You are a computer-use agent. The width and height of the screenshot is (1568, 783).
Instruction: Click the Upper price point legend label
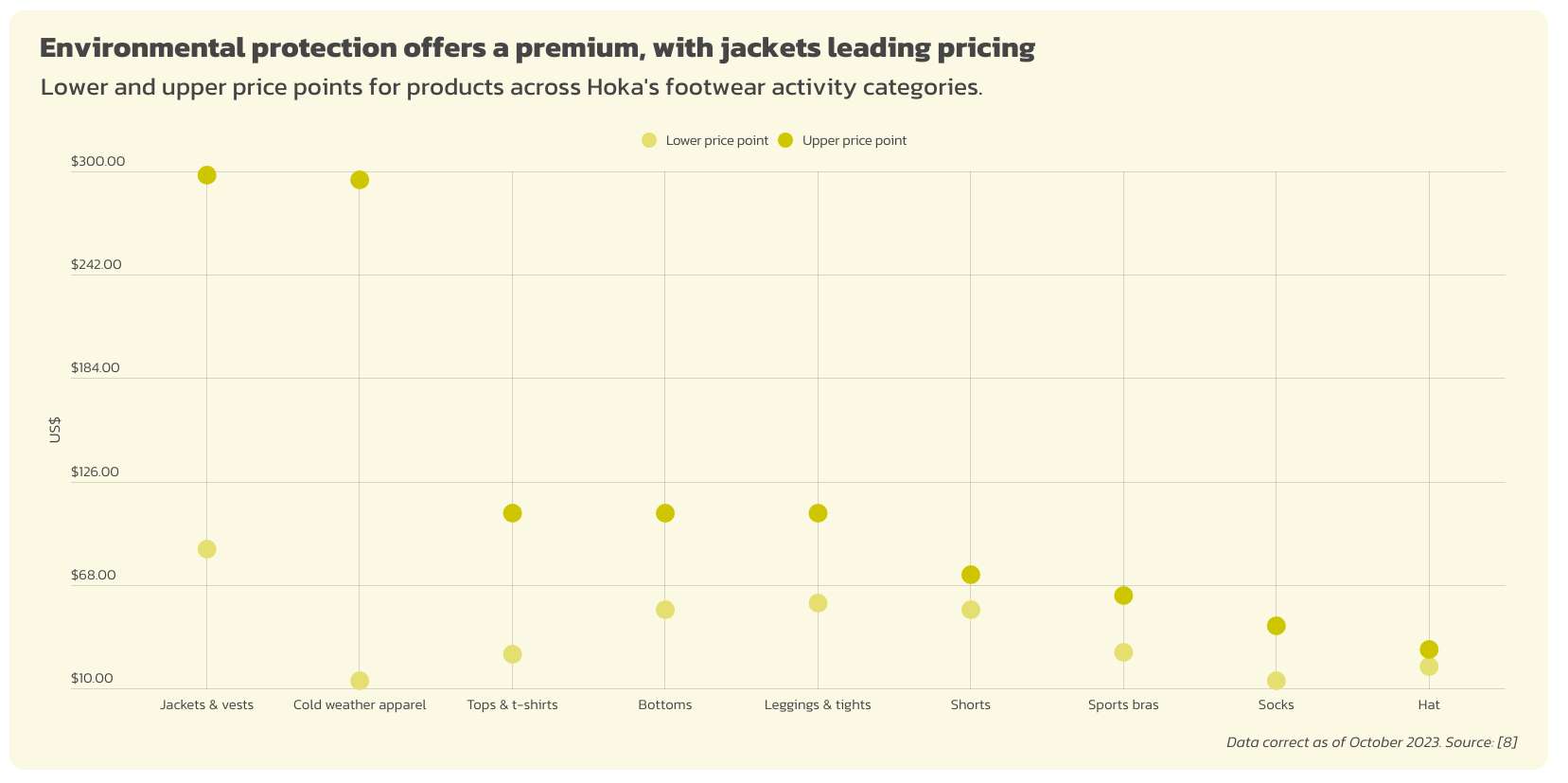854,141
